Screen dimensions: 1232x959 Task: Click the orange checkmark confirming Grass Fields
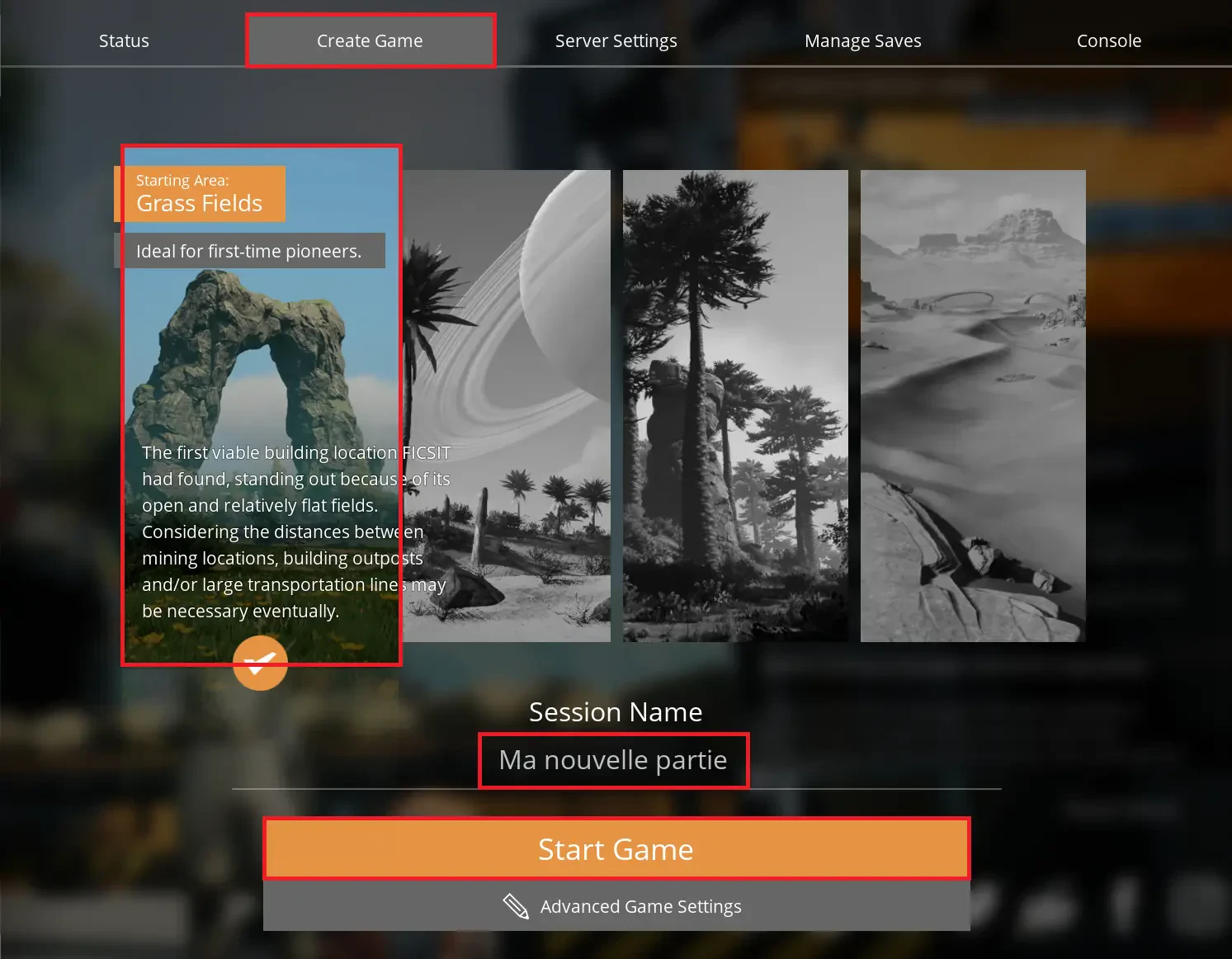point(260,663)
